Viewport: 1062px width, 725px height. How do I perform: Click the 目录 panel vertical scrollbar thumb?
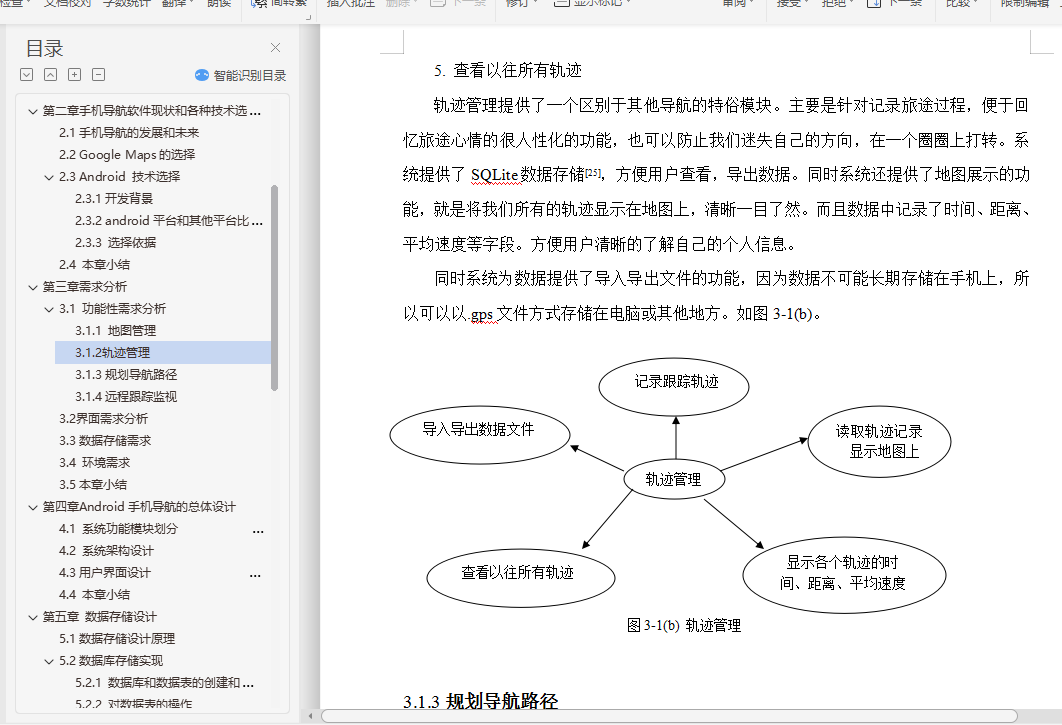pos(274,288)
